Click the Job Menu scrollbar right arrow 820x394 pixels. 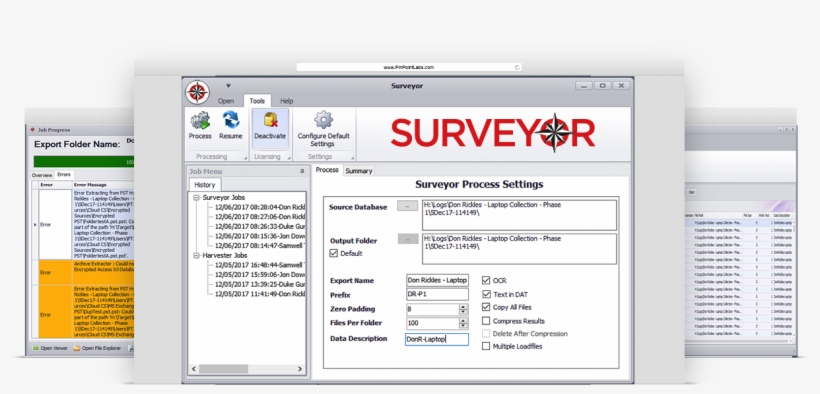coord(300,369)
